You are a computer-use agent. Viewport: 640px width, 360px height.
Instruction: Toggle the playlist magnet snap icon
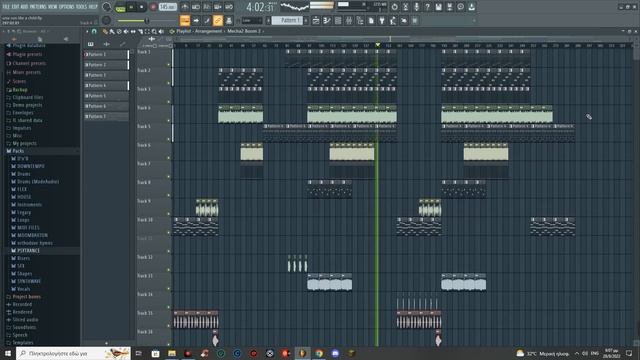(x=94, y=31)
